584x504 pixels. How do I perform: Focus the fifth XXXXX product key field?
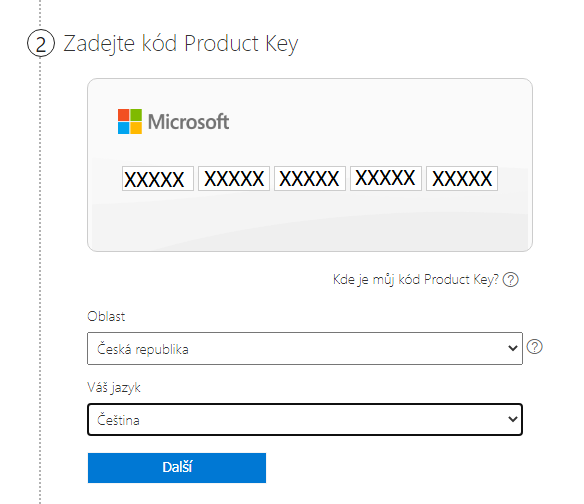click(x=462, y=179)
